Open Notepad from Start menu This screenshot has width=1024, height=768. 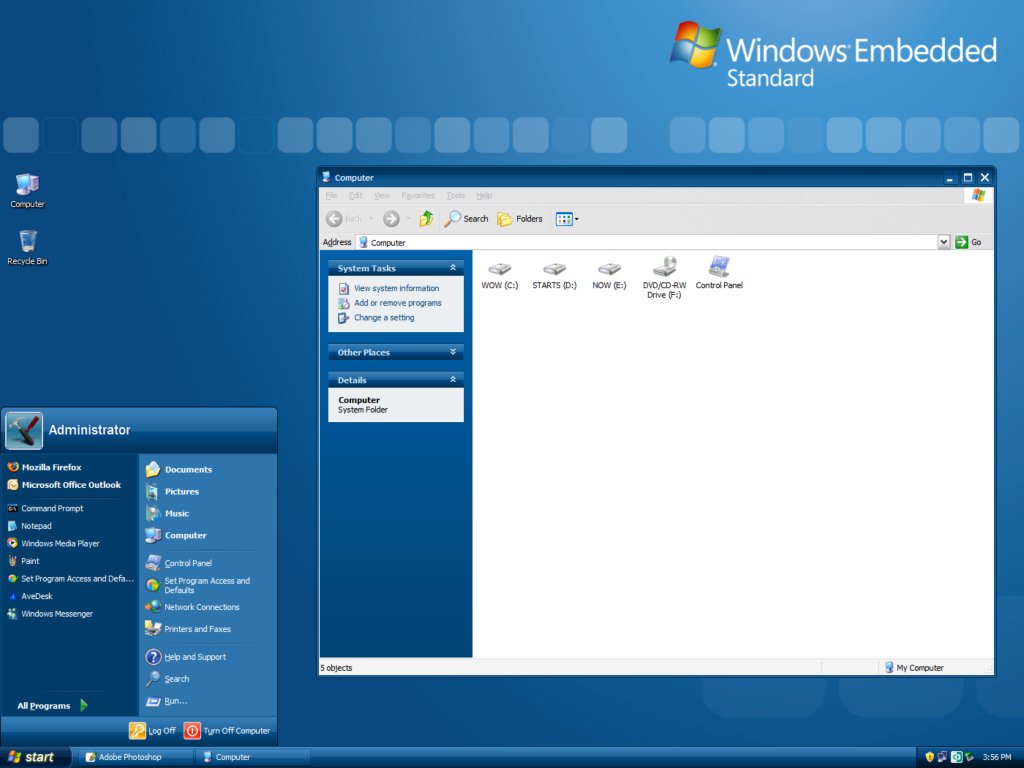29,526
